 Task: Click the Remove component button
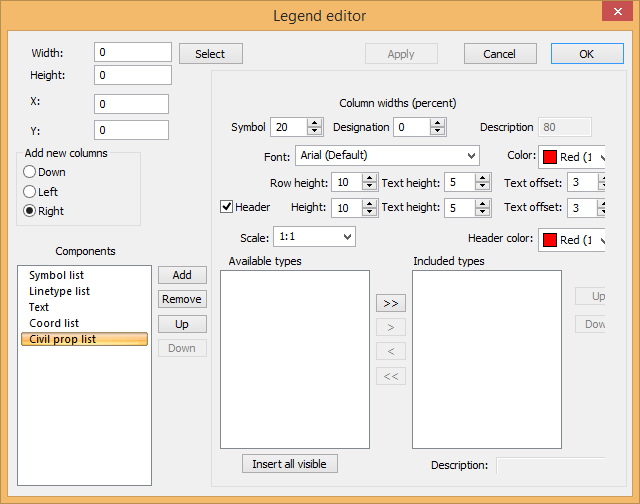182,299
